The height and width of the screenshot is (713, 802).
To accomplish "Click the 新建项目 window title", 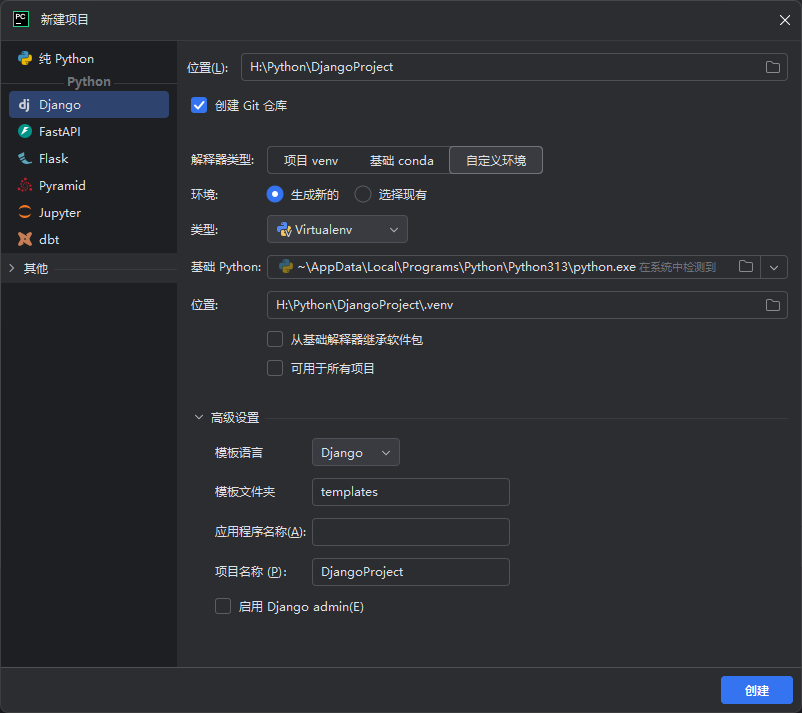I will (x=64, y=19).
